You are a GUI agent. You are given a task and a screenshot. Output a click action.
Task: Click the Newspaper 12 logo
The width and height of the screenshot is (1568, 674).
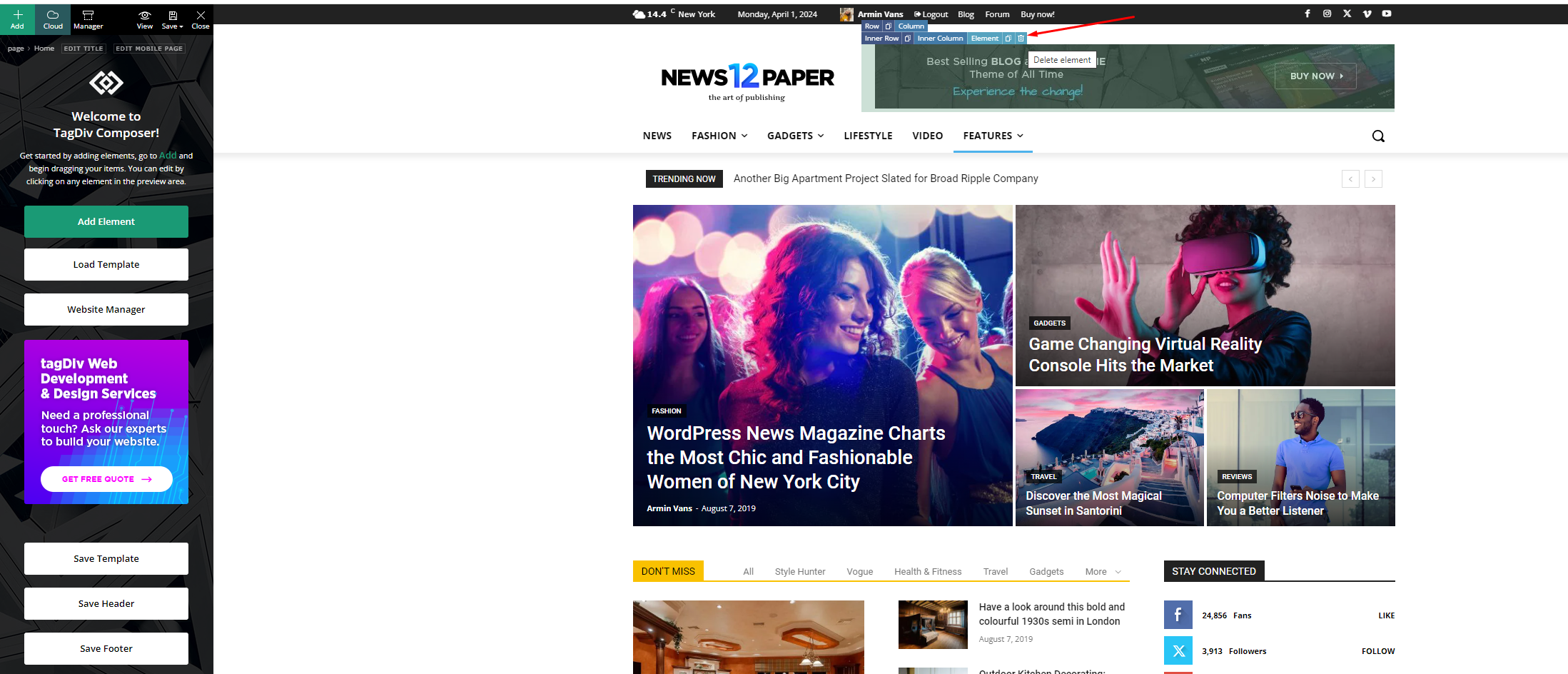pos(747,82)
